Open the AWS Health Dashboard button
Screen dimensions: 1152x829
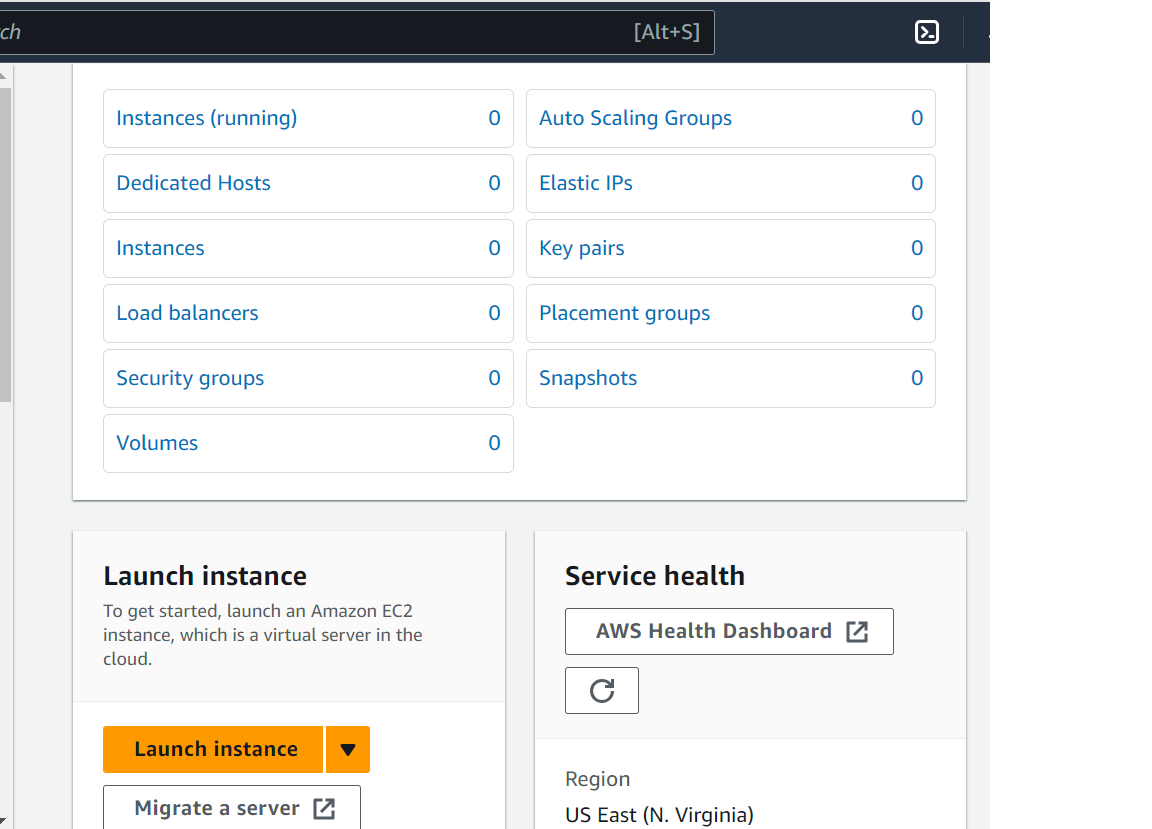[x=729, y=631]
